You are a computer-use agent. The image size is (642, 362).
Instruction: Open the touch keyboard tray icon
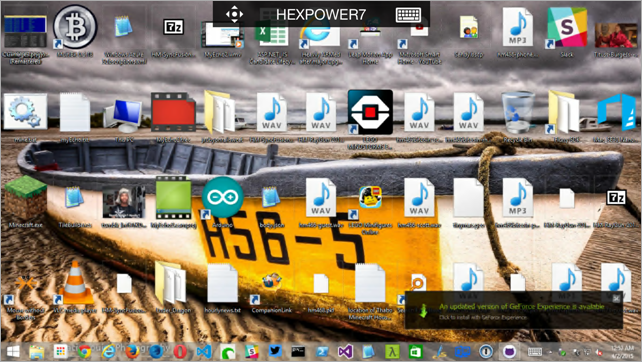click(535, 352)
